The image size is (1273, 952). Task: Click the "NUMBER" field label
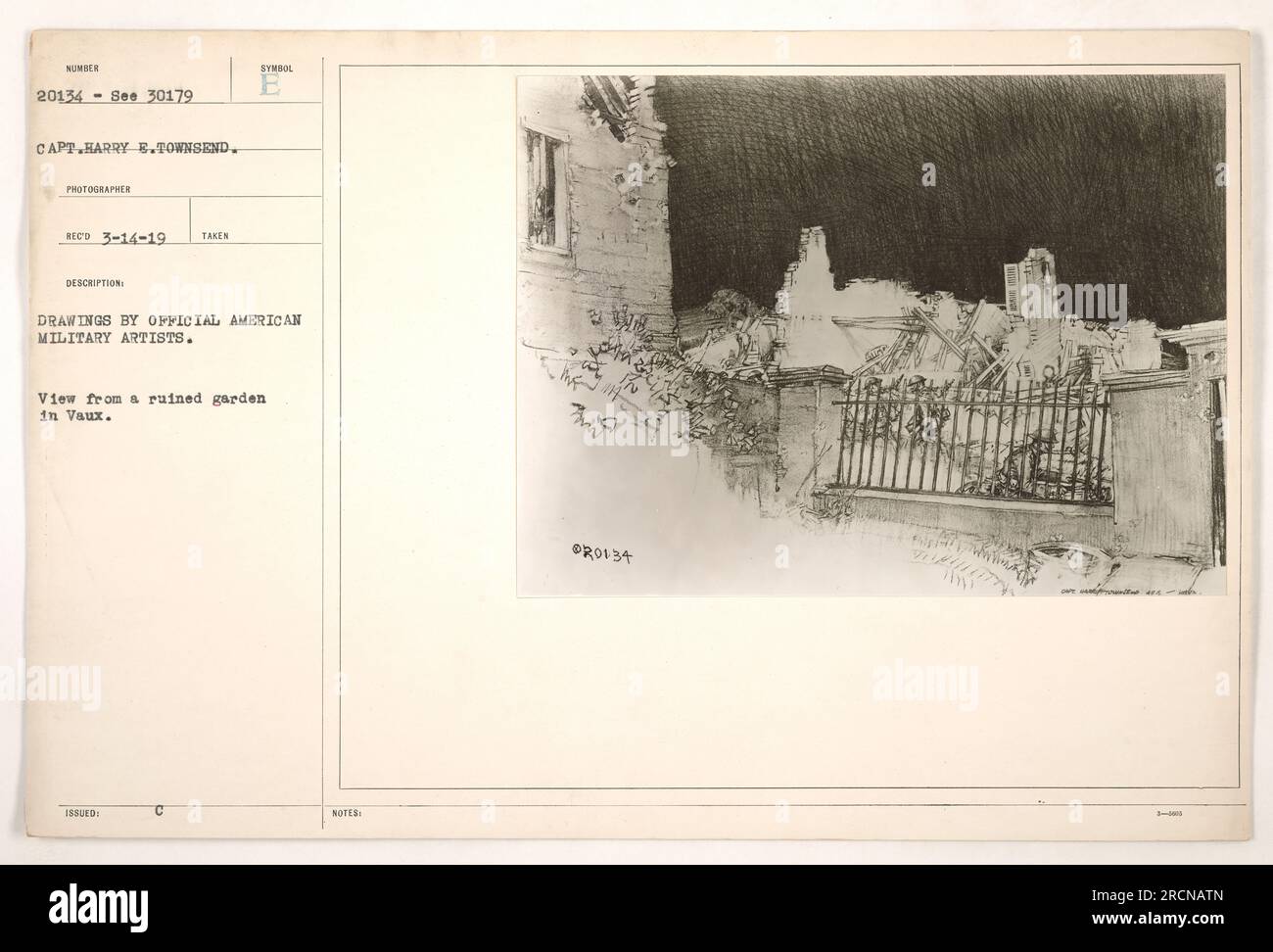click(83, 69)
